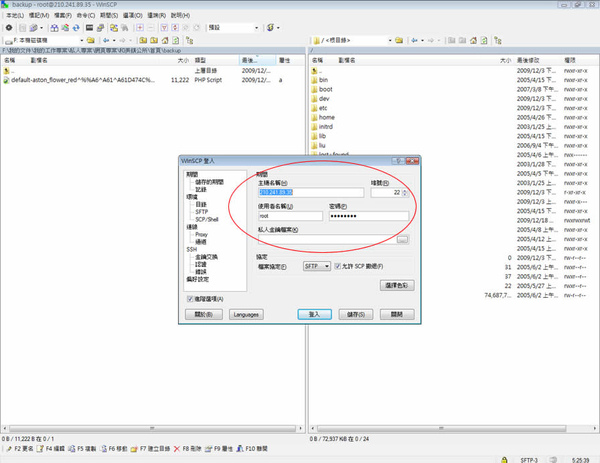Click the port number stepper arrows
Screen dimensions: 600x463
(x=405, y=192)
